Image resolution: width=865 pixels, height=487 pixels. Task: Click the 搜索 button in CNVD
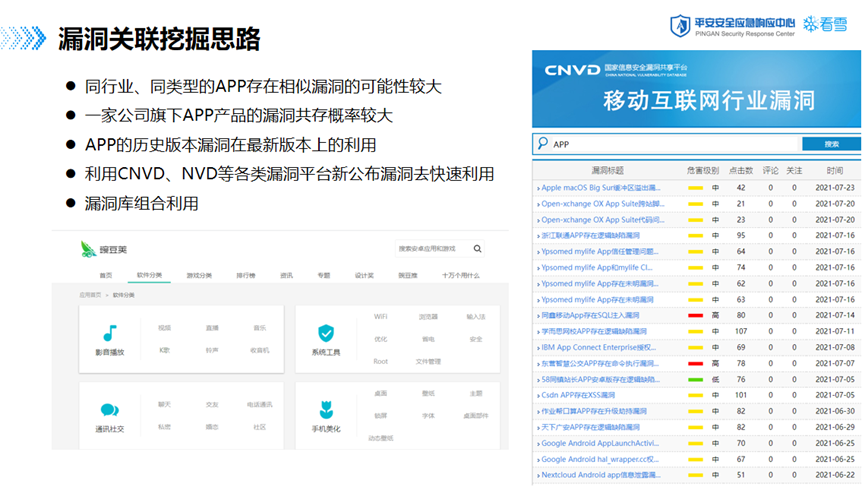click(831, 144)
